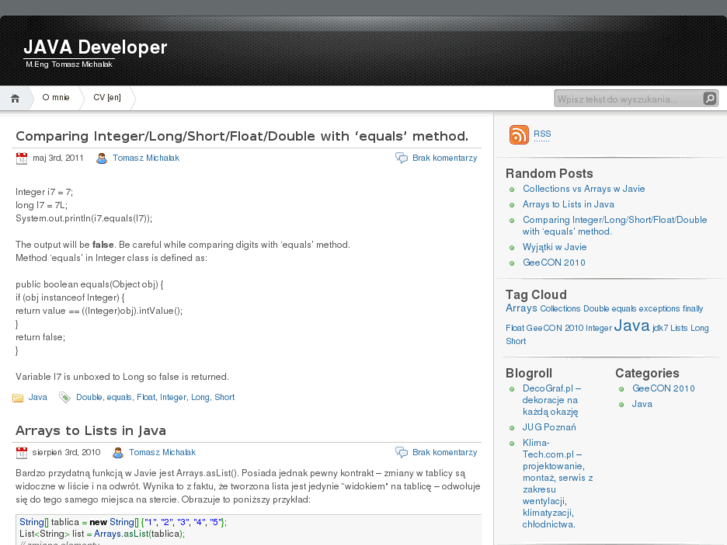727x545 pixels.
Task: Select exceptions in the tag cloud
Action: pyautogui.click(x=659, y=309)
